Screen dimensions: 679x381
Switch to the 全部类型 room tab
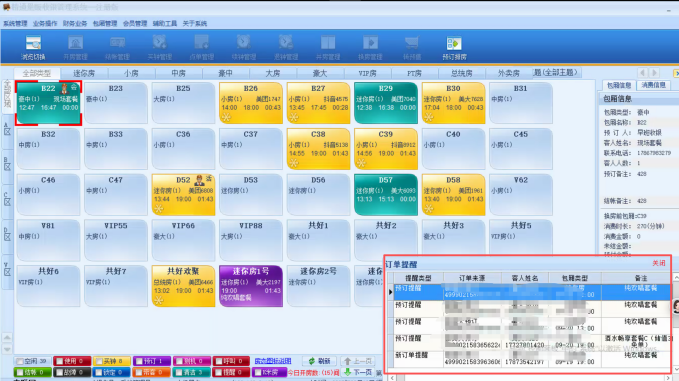coord(37,74)
